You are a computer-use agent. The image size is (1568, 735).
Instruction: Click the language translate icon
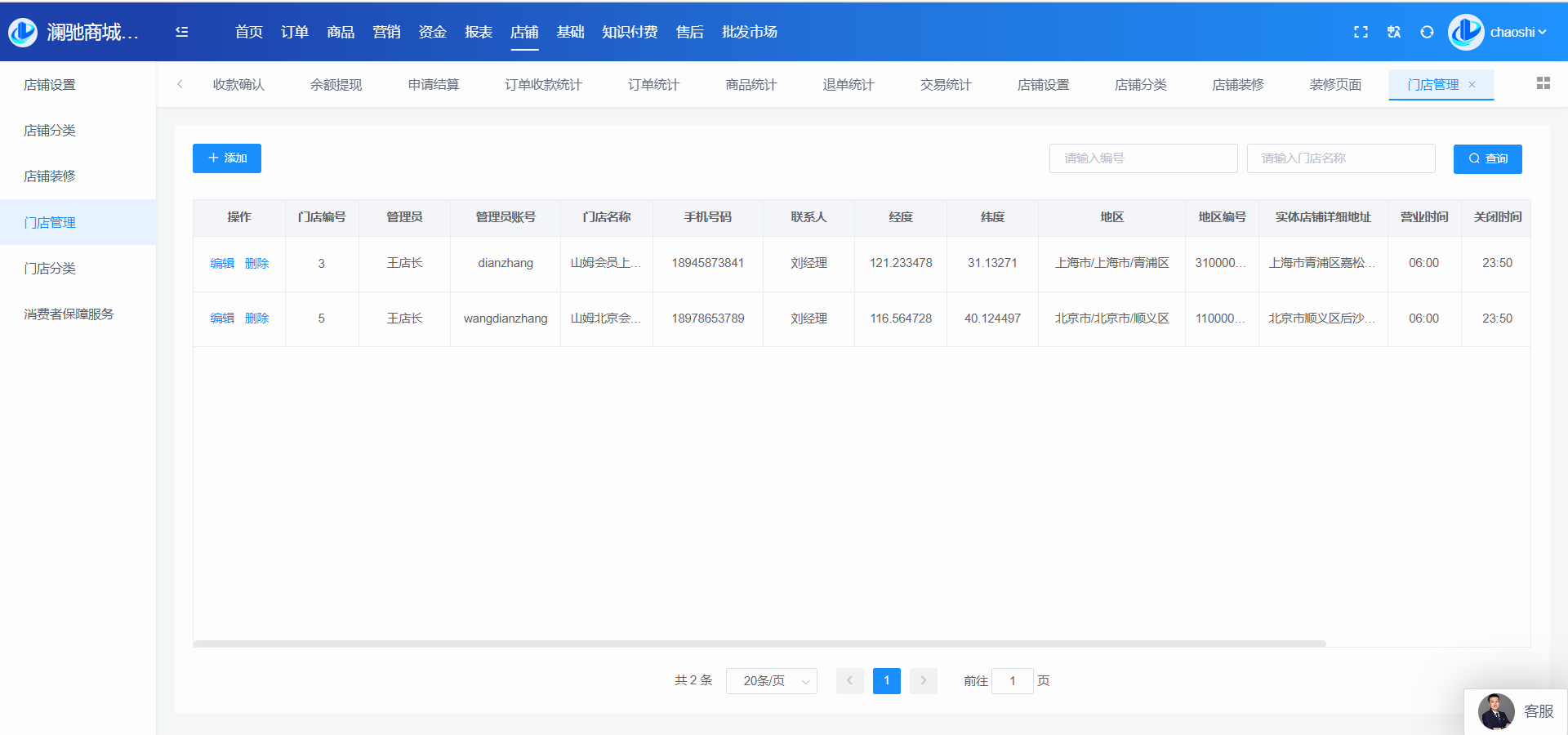coord(1394,32)
